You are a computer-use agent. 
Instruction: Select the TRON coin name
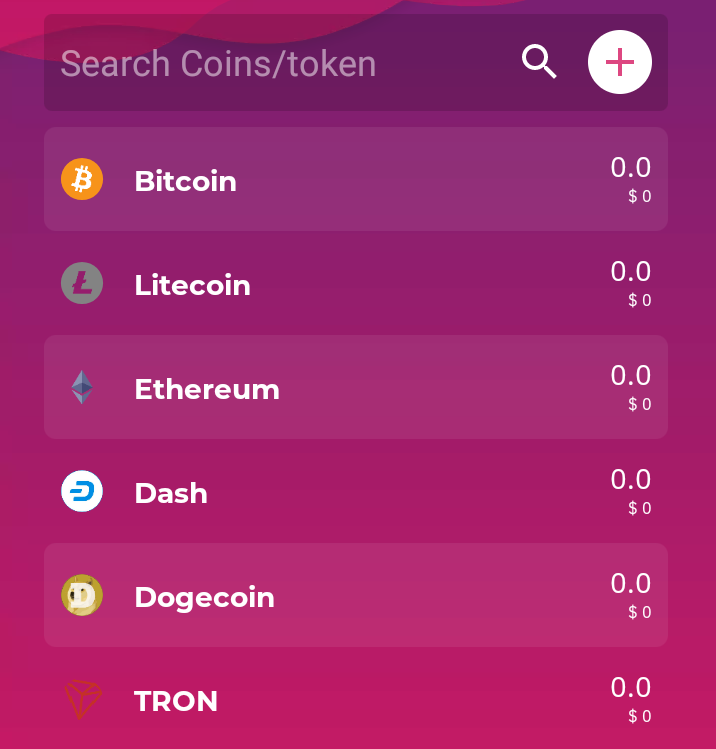(x=176, y=701)
